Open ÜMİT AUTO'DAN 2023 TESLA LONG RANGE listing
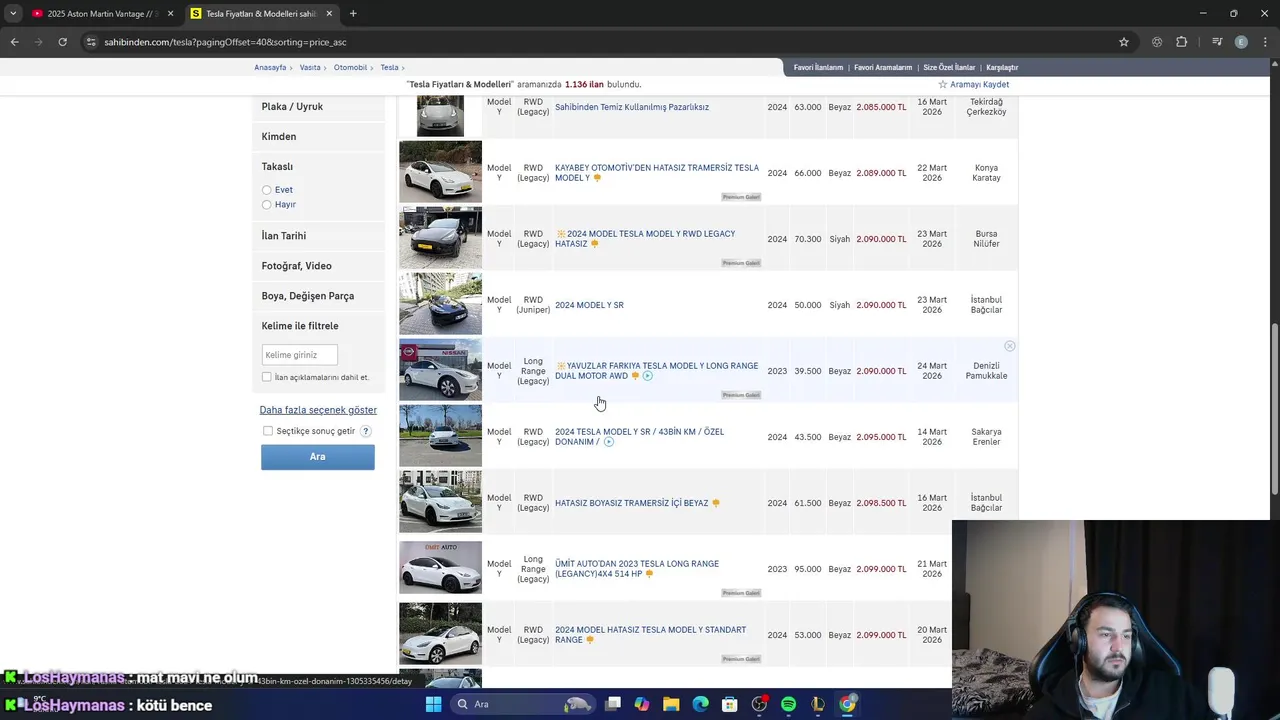 pos(637,569)
